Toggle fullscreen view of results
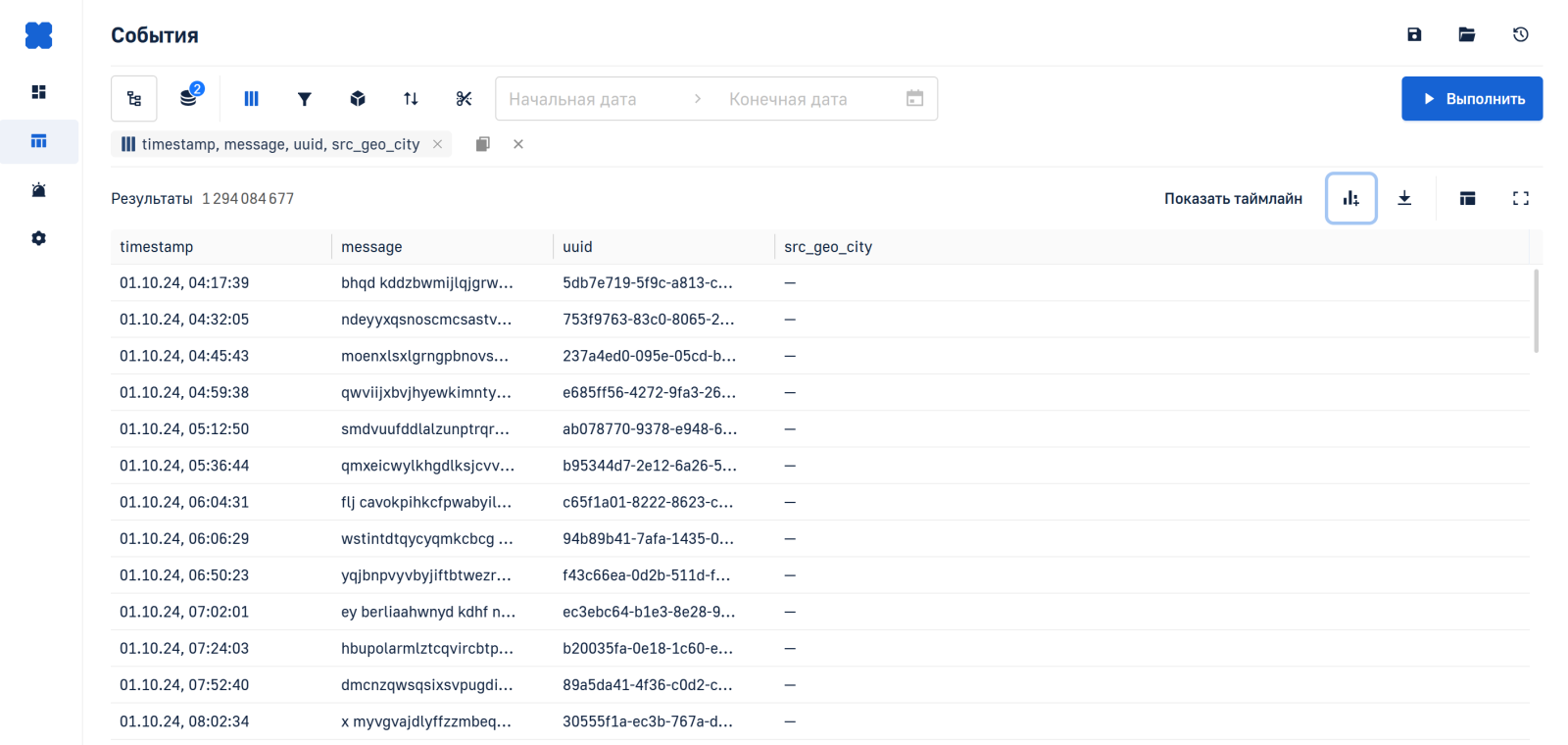The height and width of the screenshot is (745, 1568). (x=1520, y=198)
